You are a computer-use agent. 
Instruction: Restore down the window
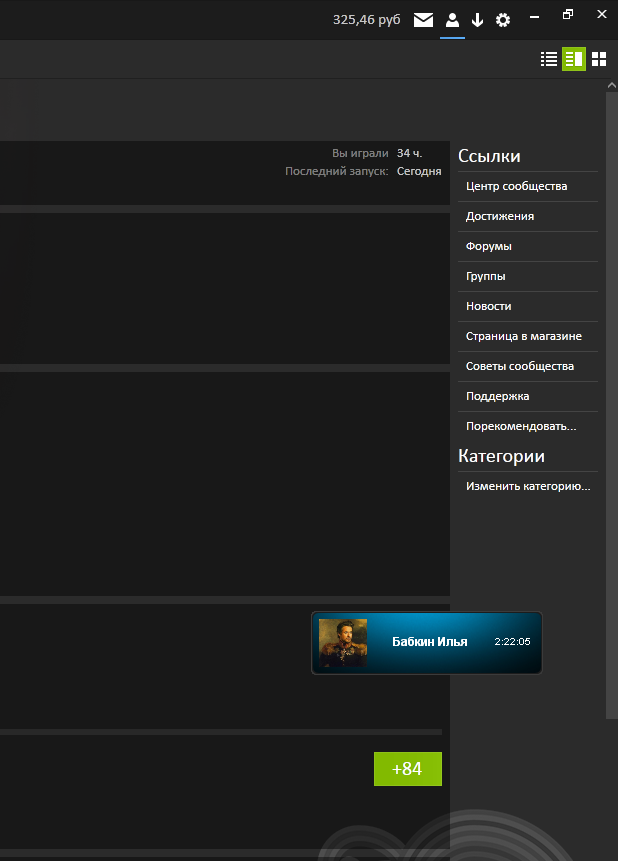[x=568, y=15]
